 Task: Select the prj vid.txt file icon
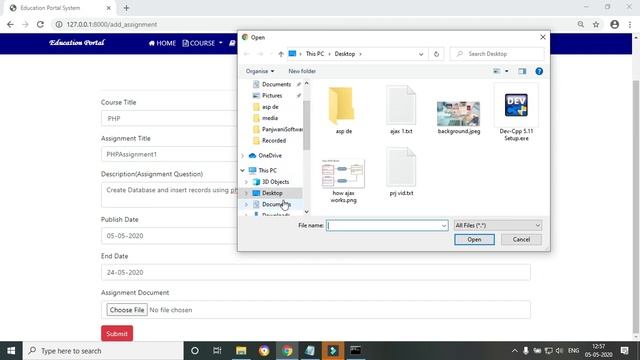[401, 167]
